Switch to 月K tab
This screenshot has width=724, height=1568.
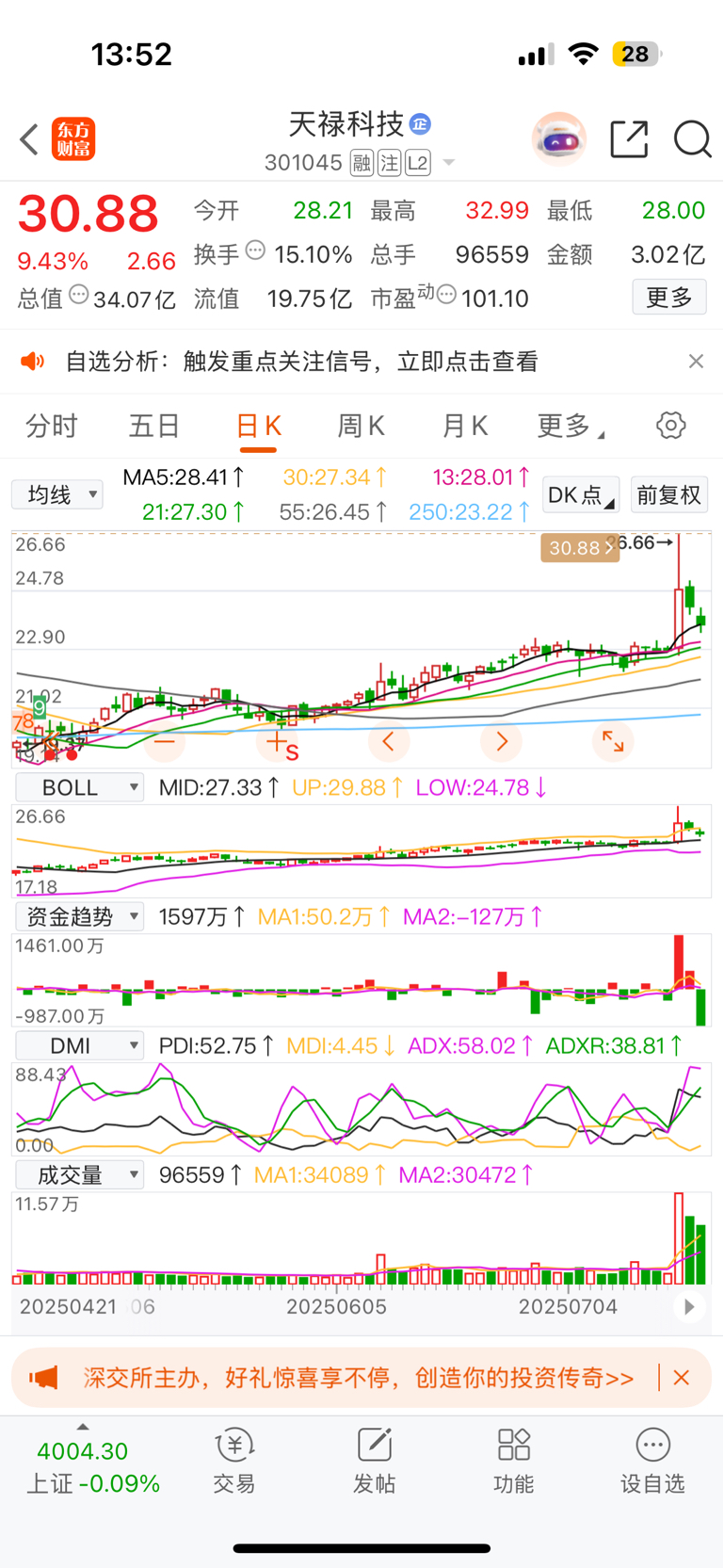click(x=465, y=427)
